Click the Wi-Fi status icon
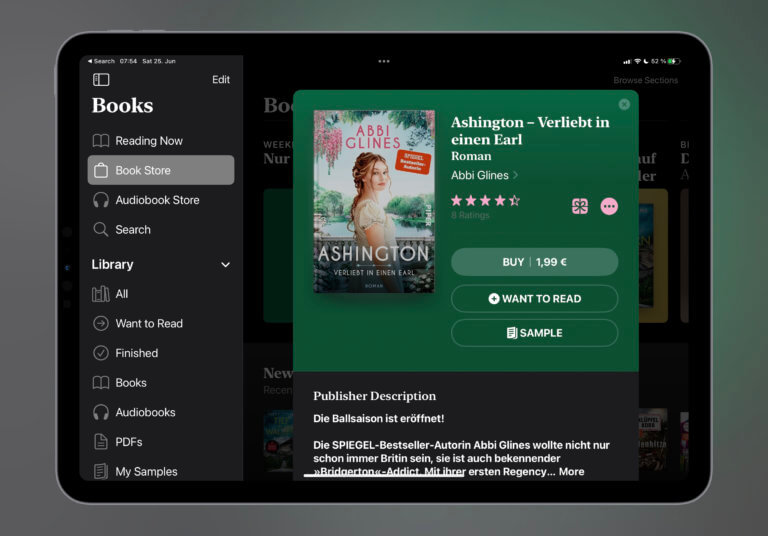This screenshot has width=768, height=536. (637, 61)
